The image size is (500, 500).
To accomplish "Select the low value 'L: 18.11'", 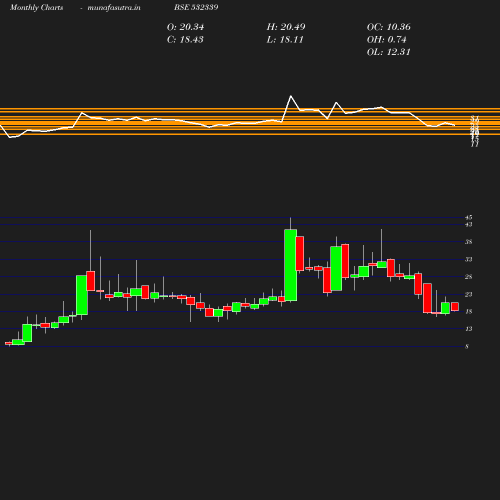I will 285,40.
